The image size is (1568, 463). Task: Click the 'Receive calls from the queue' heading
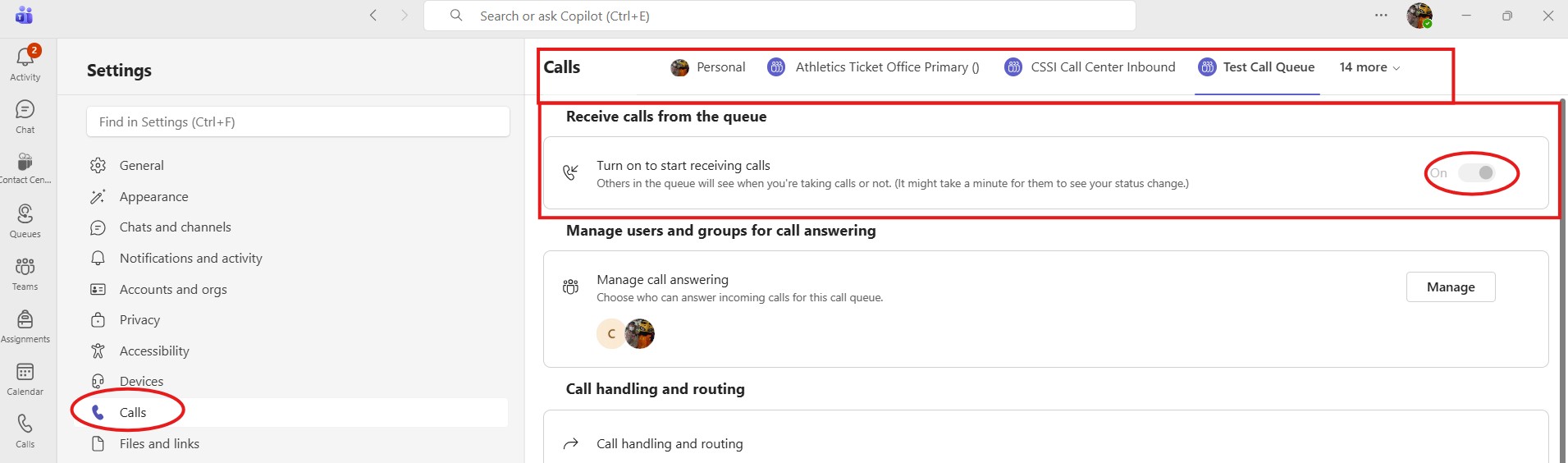pos(666,117)
